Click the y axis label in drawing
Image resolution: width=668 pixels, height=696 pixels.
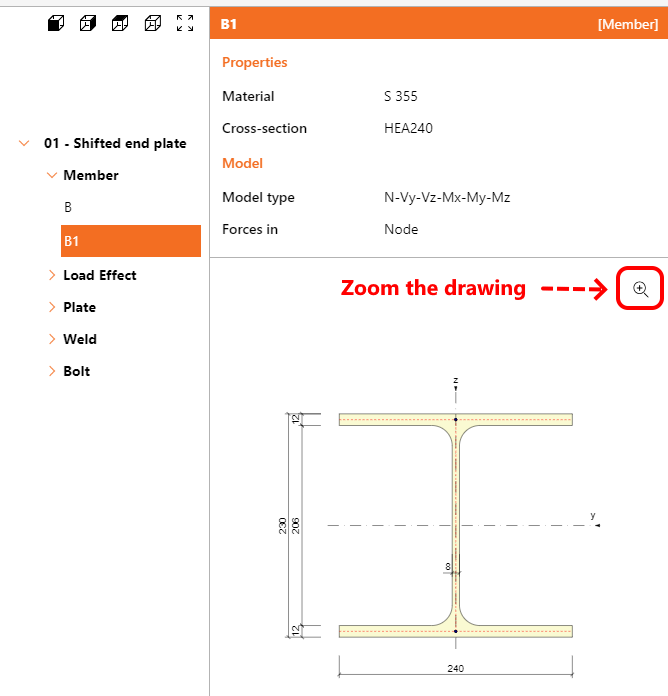click(593, 515)
